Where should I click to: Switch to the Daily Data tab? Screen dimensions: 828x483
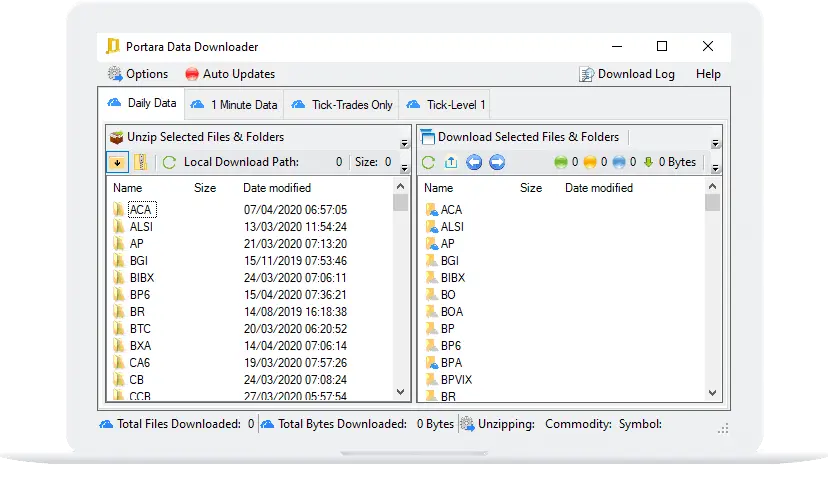(x=142, y=103)
